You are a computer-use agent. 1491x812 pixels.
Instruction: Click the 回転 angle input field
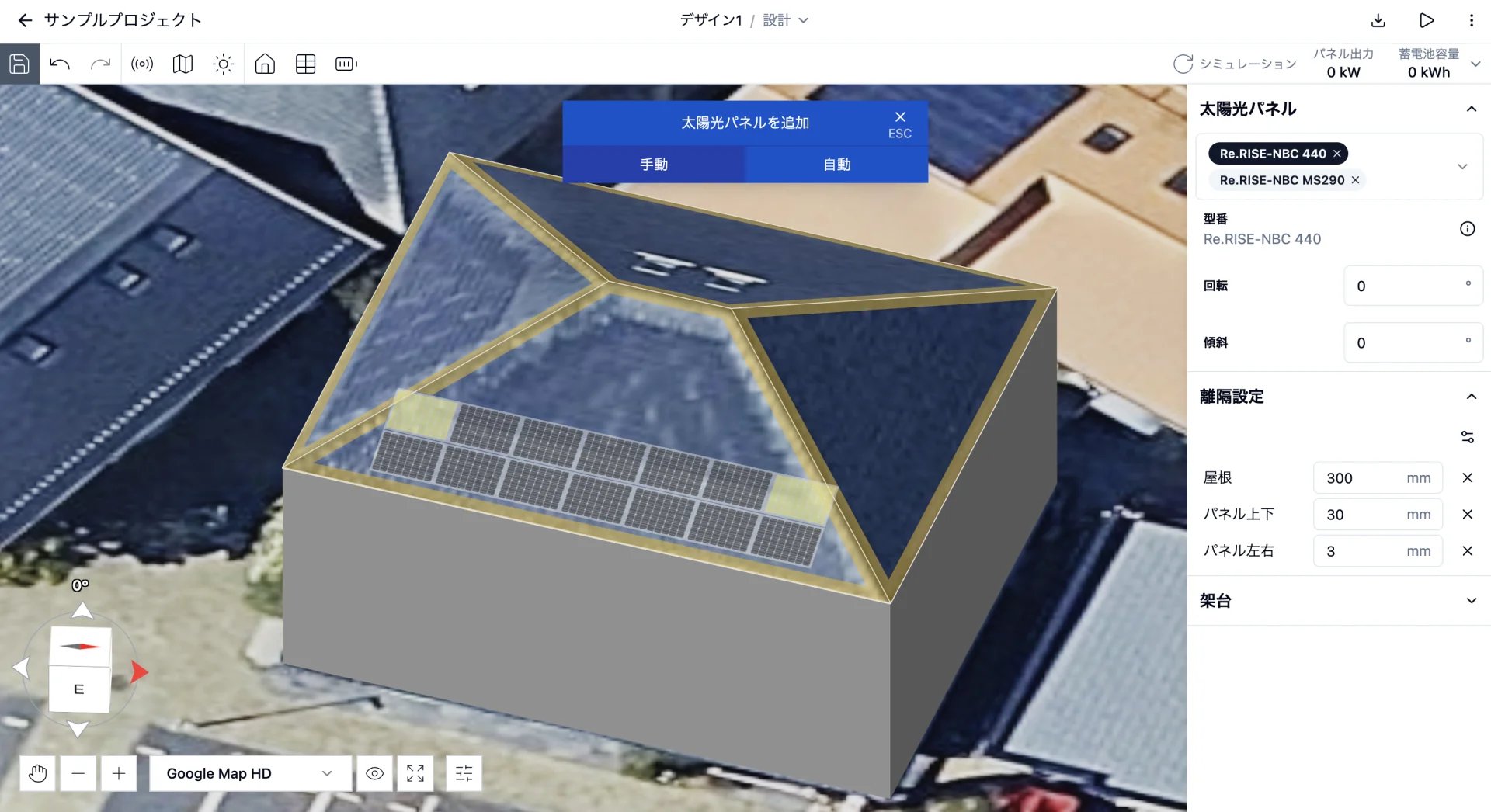1413,286
